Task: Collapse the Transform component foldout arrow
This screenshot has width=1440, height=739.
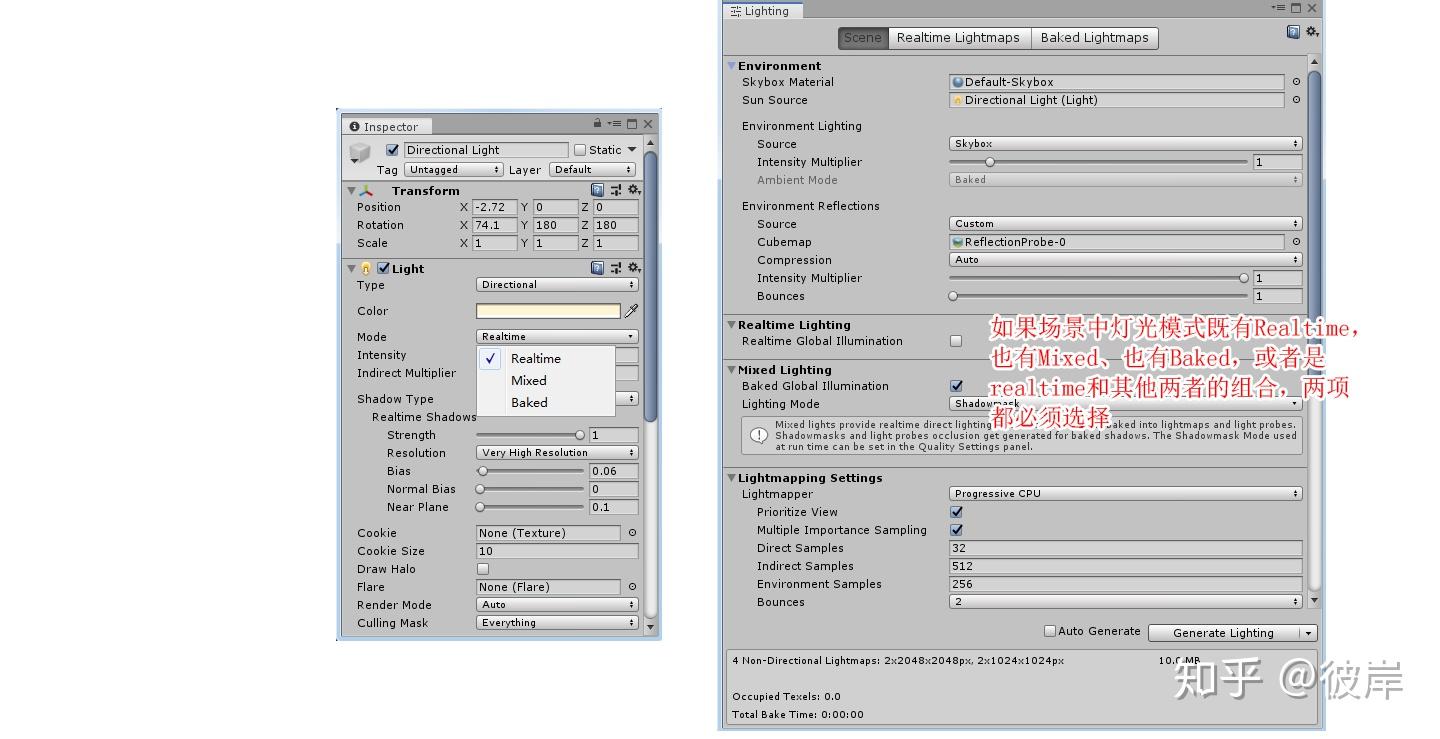Action: point(351,190)
